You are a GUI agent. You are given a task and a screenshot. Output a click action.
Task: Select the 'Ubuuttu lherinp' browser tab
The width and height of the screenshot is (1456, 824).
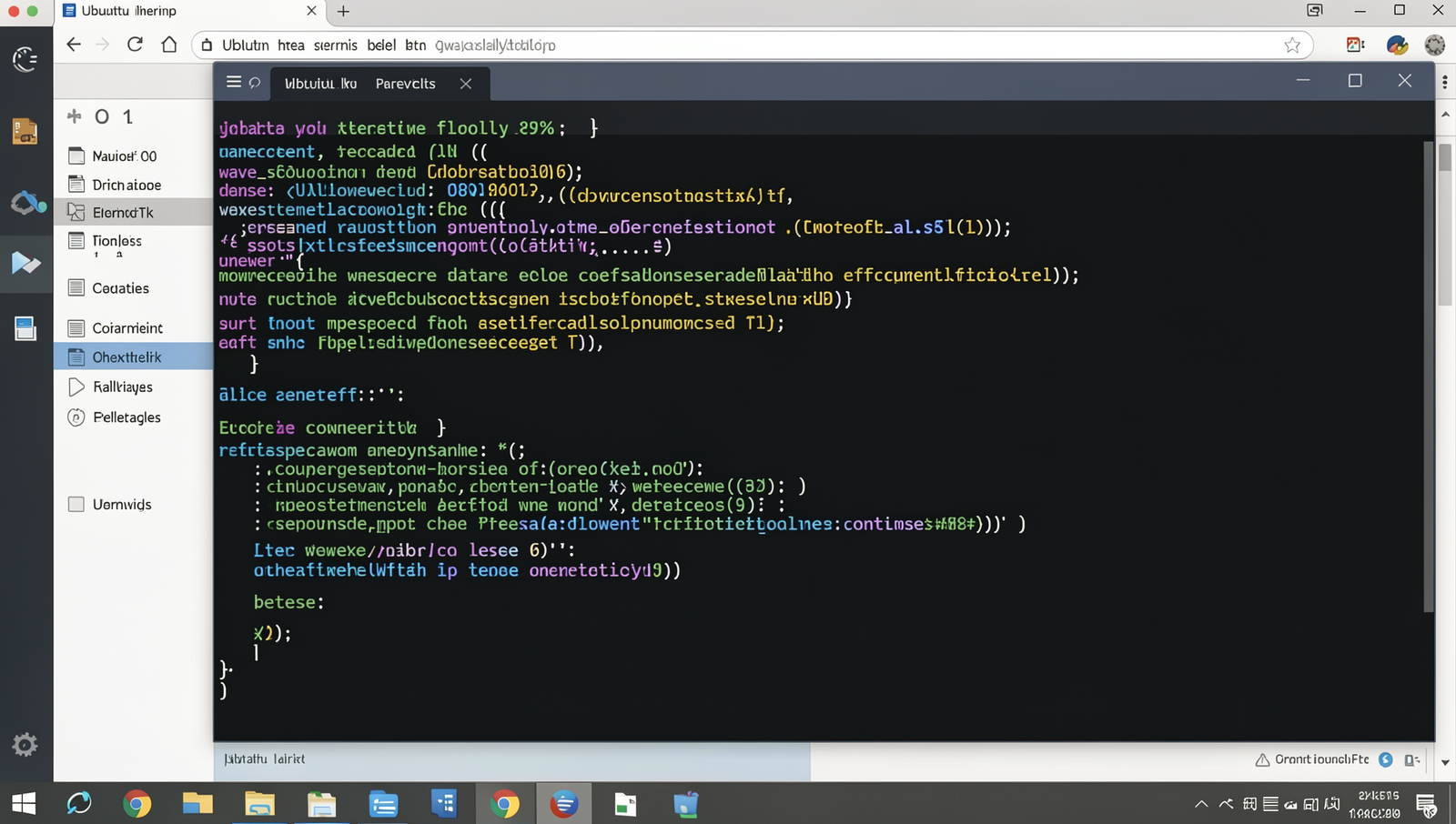(191, 11)
